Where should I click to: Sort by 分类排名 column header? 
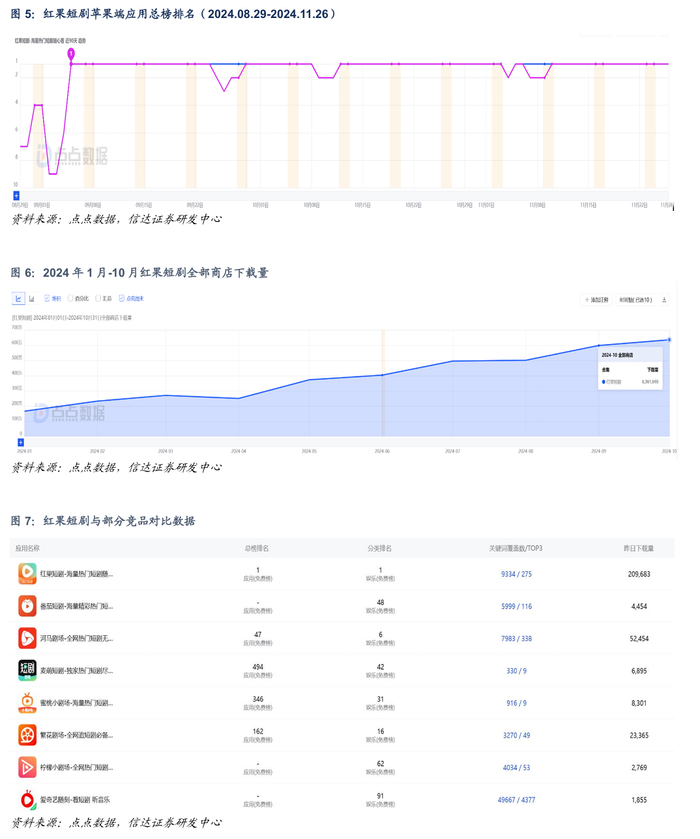coord(379,548)
